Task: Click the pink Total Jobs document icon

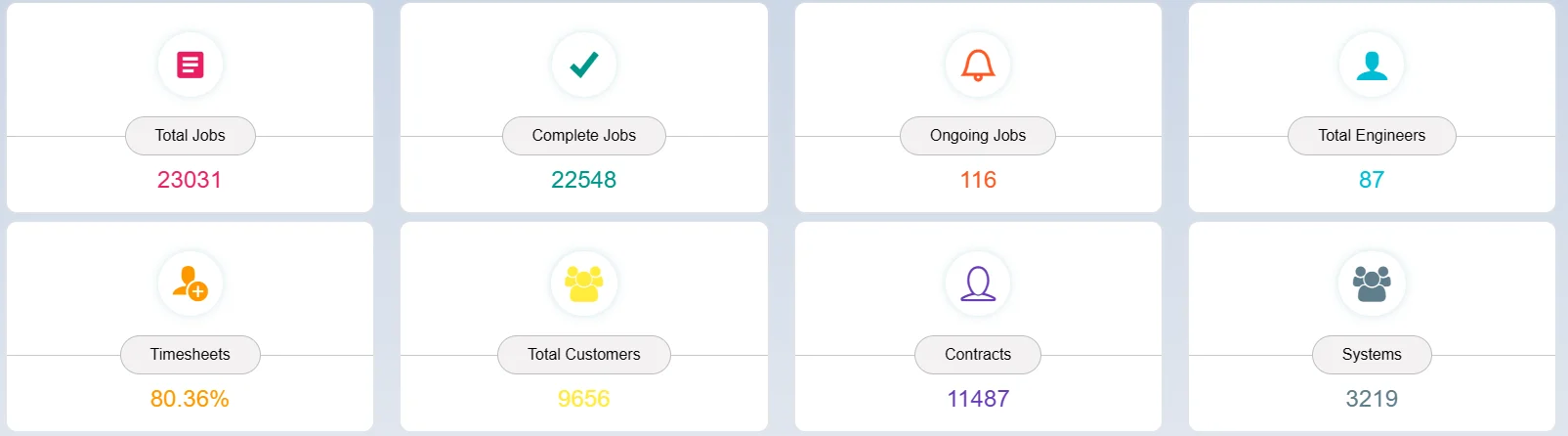Action: 191,65
